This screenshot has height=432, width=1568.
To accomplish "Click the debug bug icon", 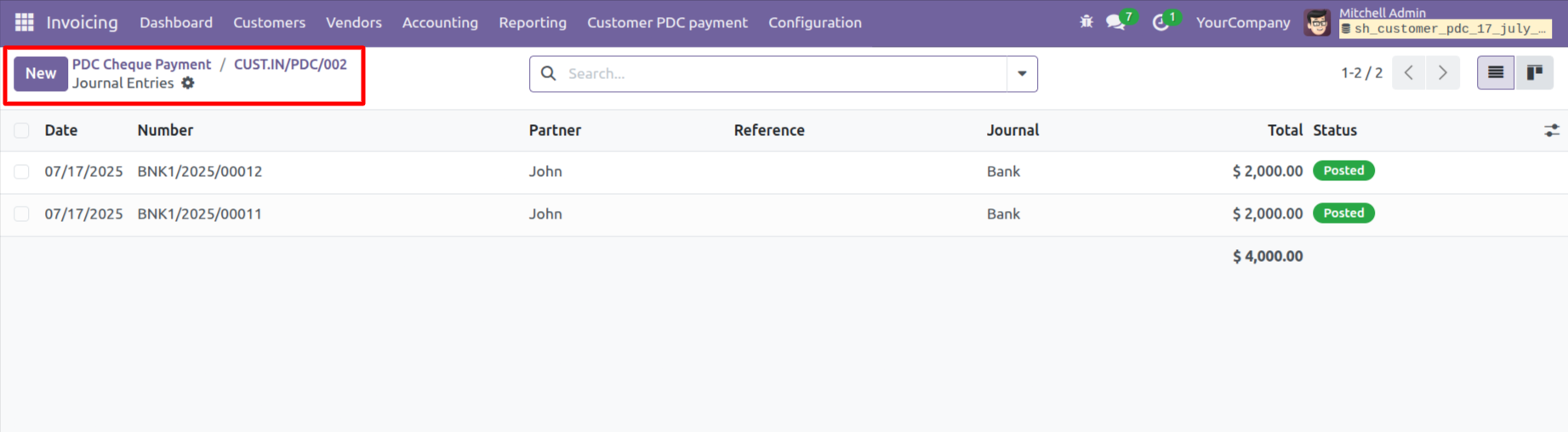I will pos(1086,22).
